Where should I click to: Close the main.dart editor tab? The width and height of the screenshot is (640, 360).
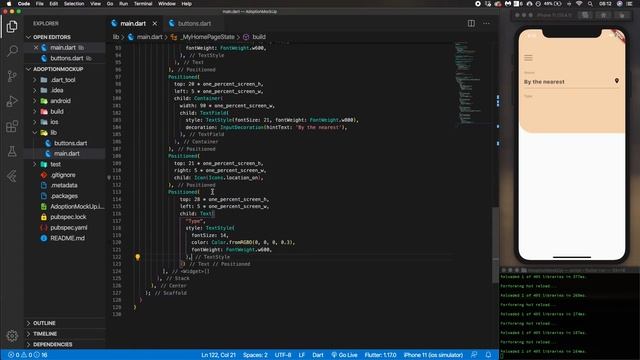pos(155,24)
